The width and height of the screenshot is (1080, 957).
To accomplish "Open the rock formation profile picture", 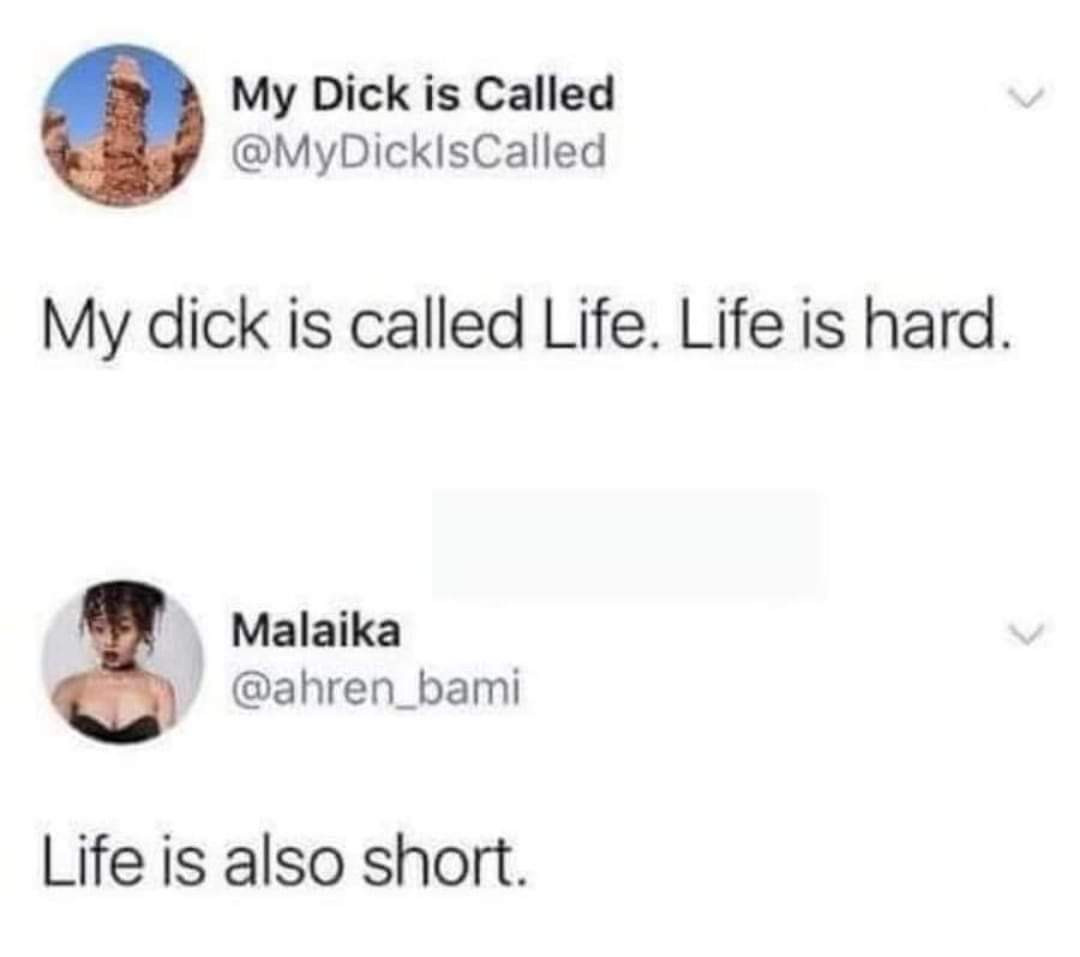I will coord(123,125).
